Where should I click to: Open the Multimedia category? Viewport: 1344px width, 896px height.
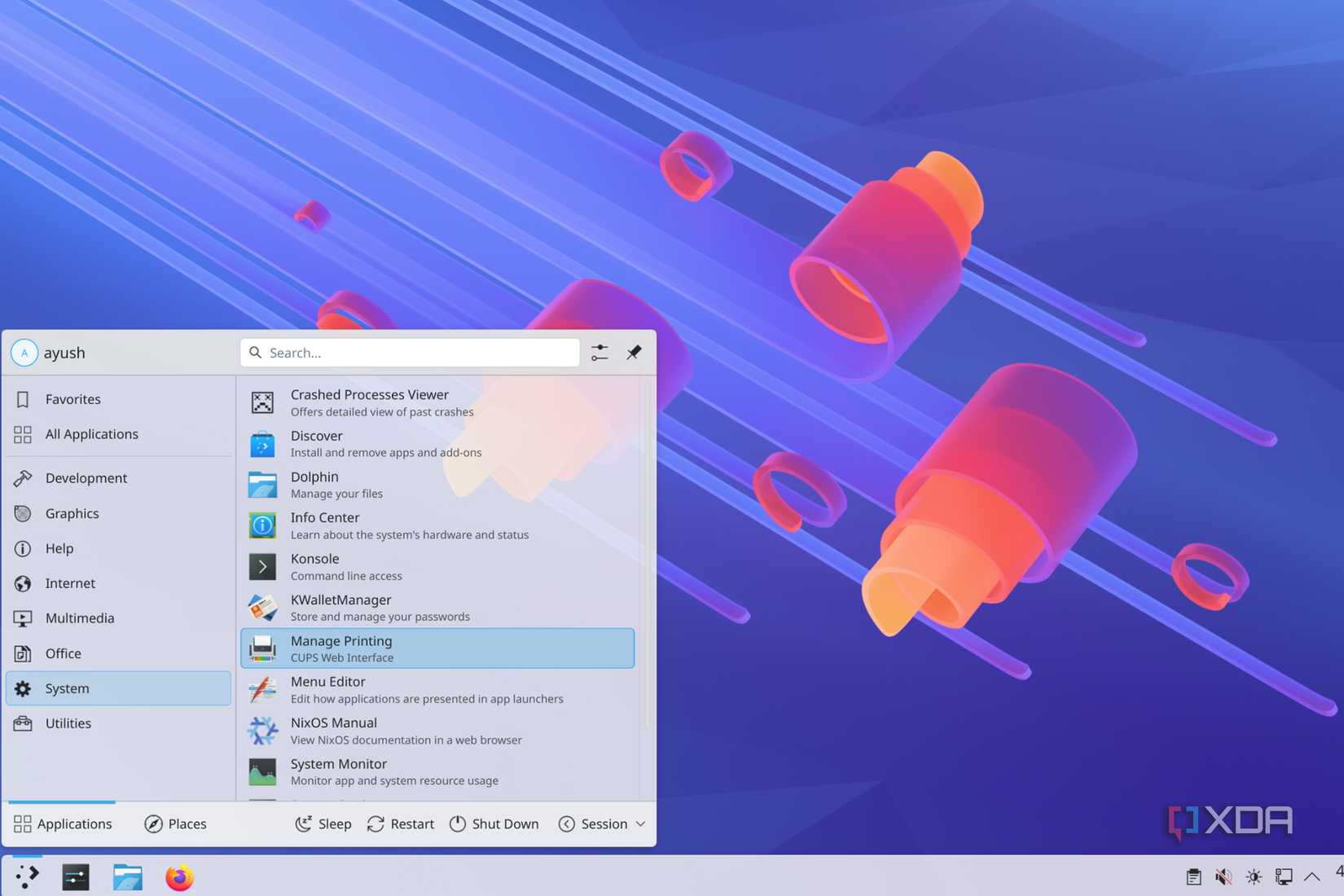point(119,618)
